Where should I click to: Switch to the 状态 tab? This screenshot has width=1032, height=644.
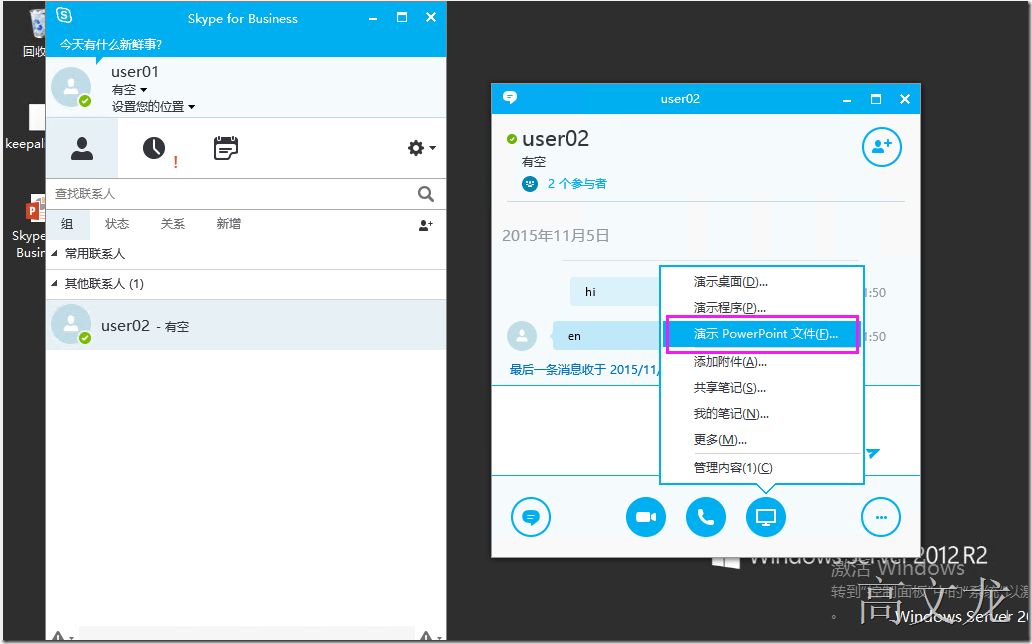tap(117, 224)
